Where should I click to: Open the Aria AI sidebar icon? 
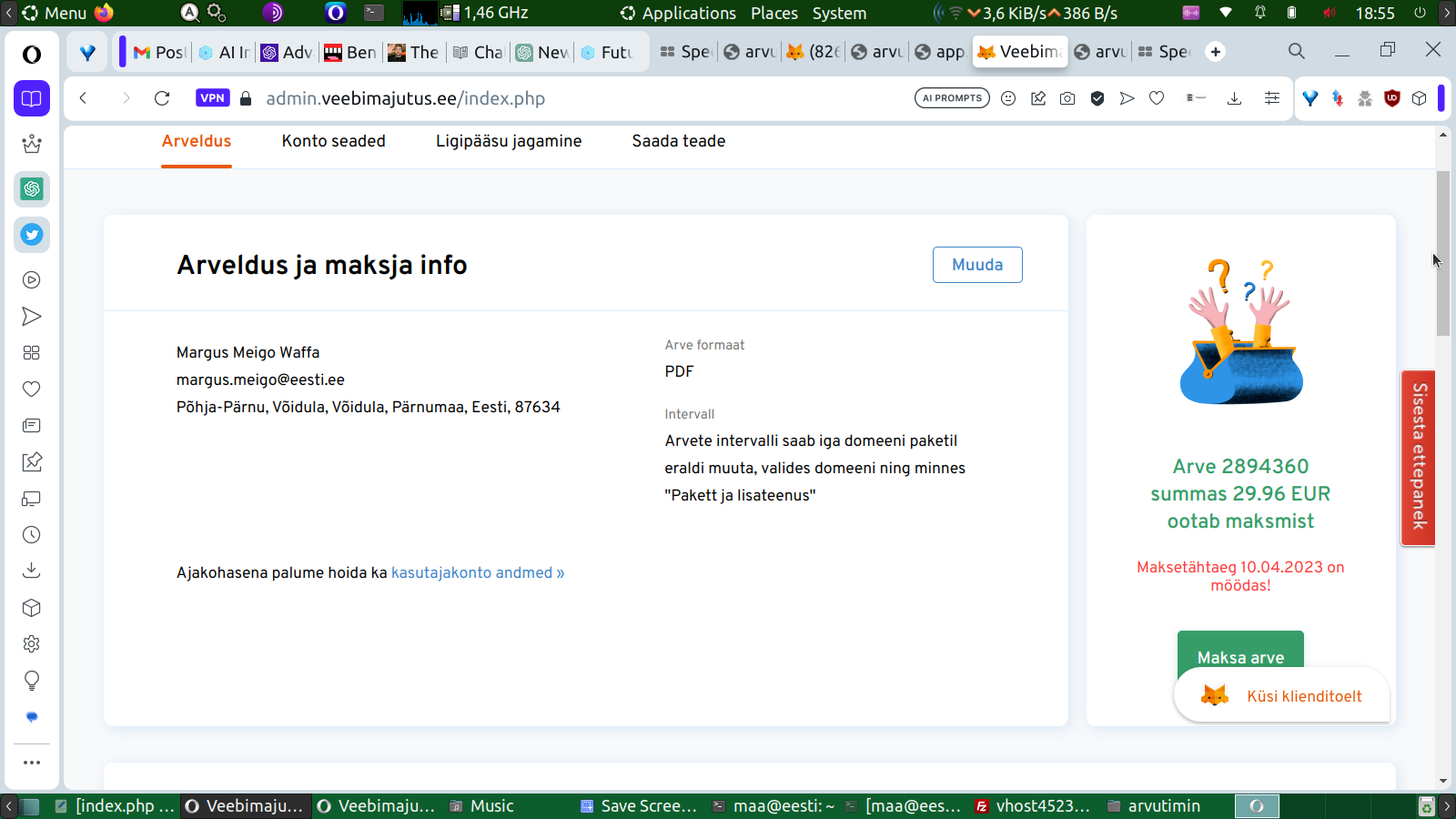coord(32,144)
